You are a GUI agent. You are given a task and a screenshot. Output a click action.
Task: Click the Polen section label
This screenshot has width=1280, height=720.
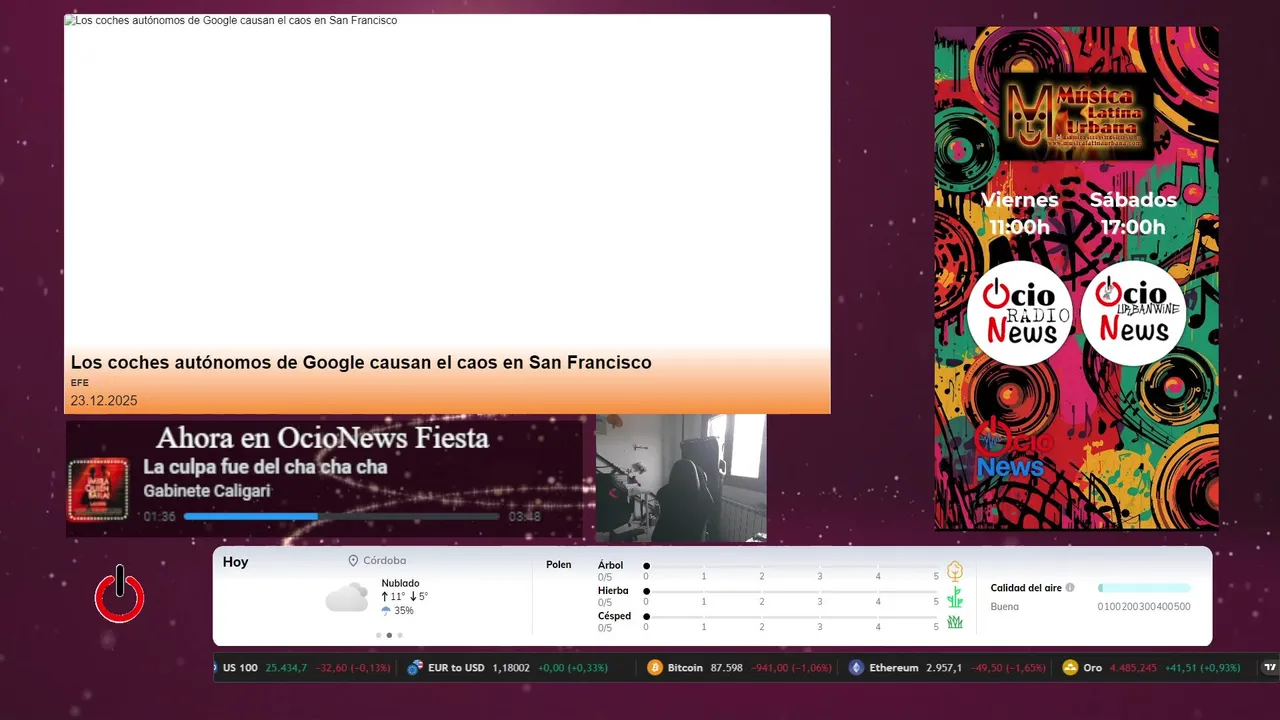click(559, 565)
